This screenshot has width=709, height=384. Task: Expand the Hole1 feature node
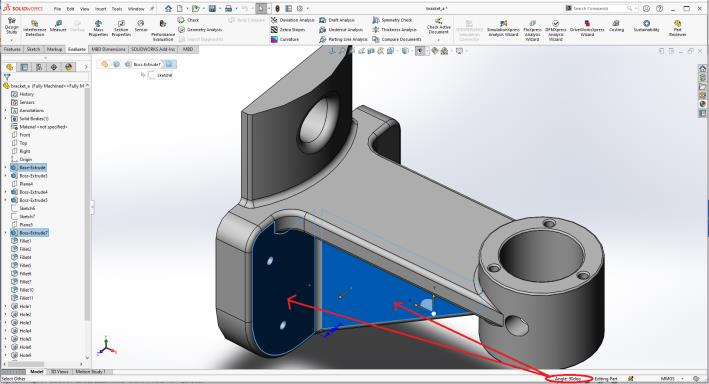click(x=5, y=306)
